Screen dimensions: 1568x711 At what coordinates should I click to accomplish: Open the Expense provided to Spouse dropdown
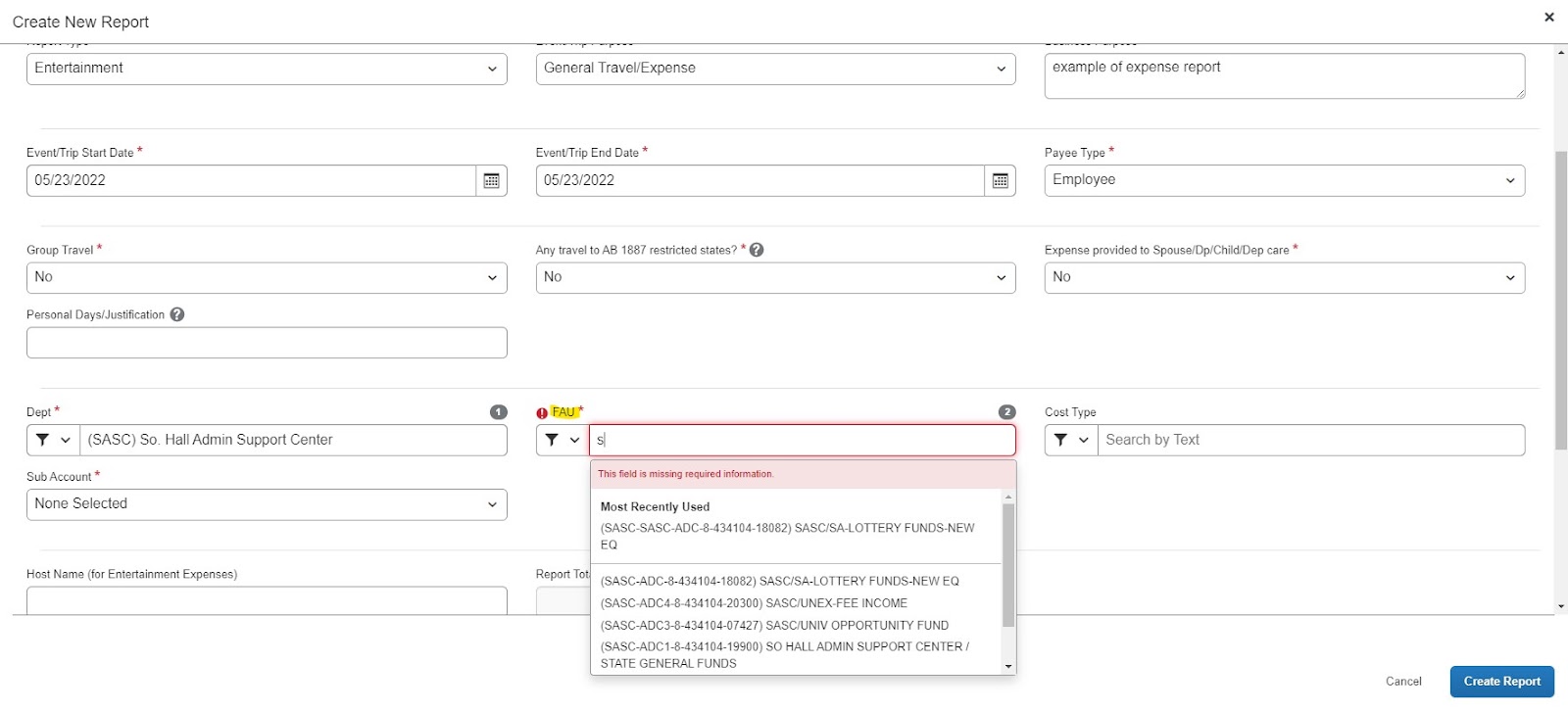[1285, 277]
